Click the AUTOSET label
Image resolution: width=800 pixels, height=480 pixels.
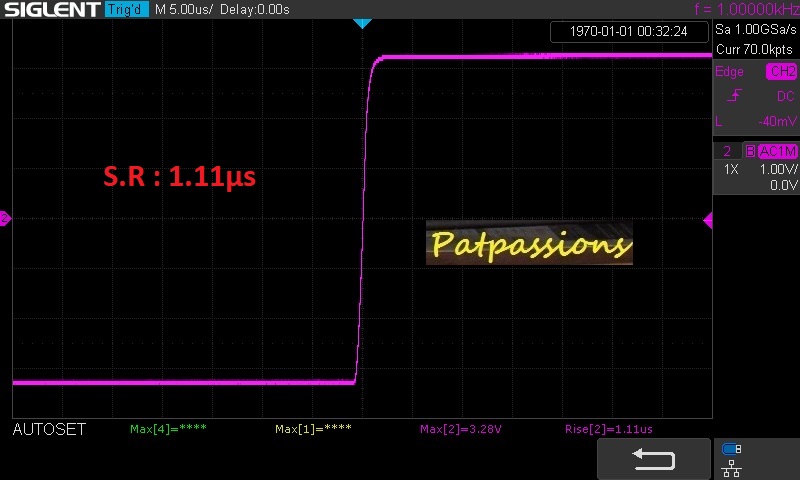pyautogui.click(x=49, y=429)
